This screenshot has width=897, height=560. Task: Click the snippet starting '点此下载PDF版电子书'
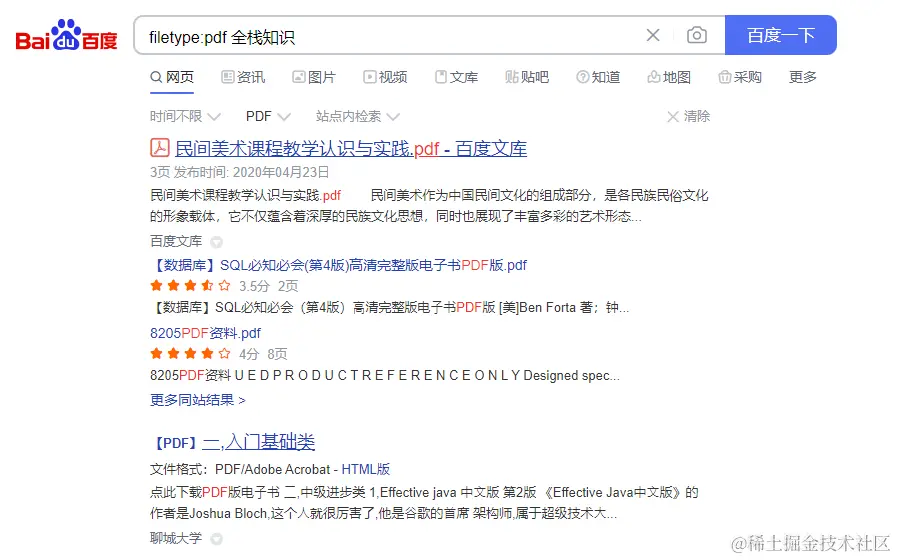[424, 503]
